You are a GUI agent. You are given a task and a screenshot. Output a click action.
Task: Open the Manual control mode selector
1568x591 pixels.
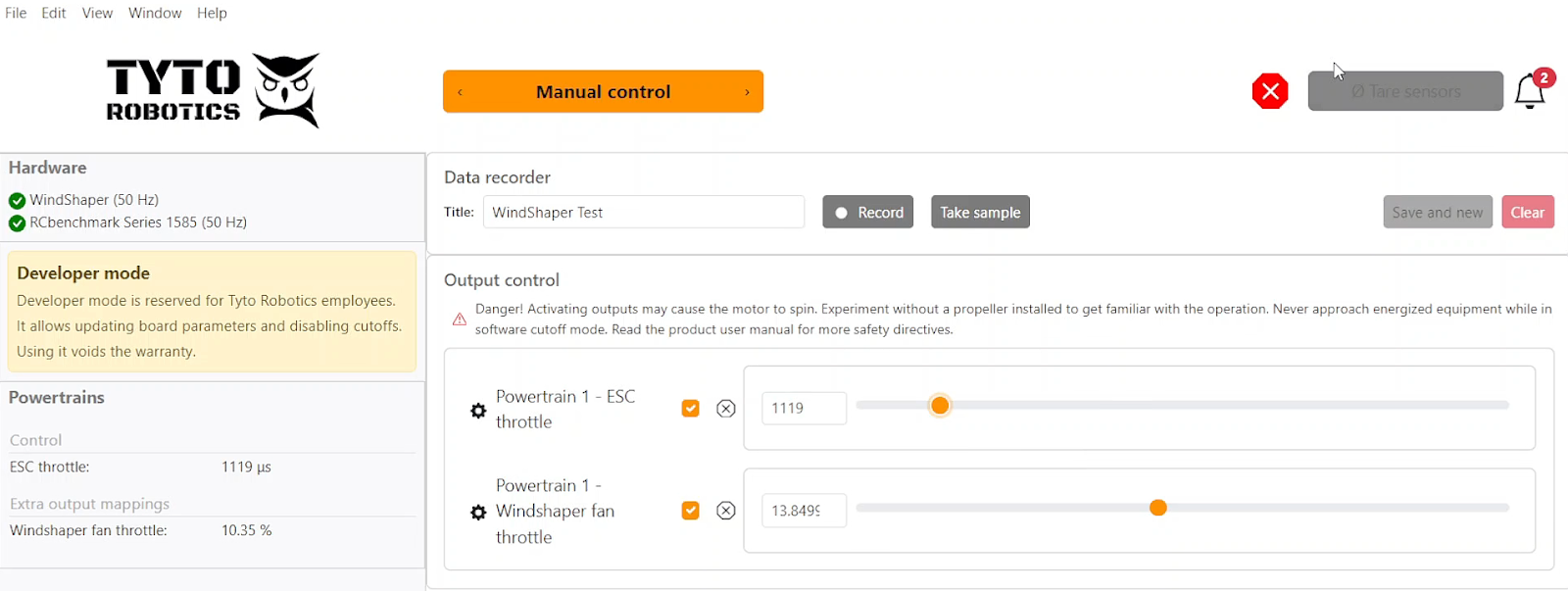[x=603, y=92]
